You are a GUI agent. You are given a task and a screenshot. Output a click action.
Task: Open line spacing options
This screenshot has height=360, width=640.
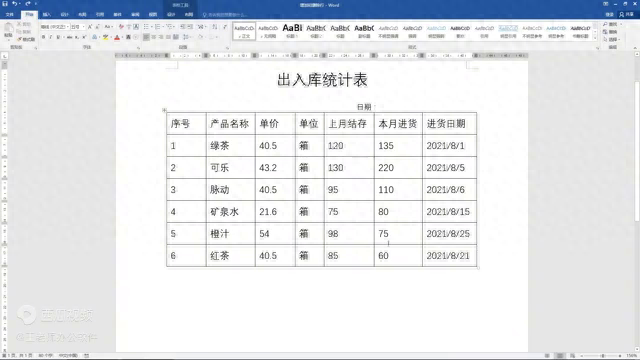186,37
